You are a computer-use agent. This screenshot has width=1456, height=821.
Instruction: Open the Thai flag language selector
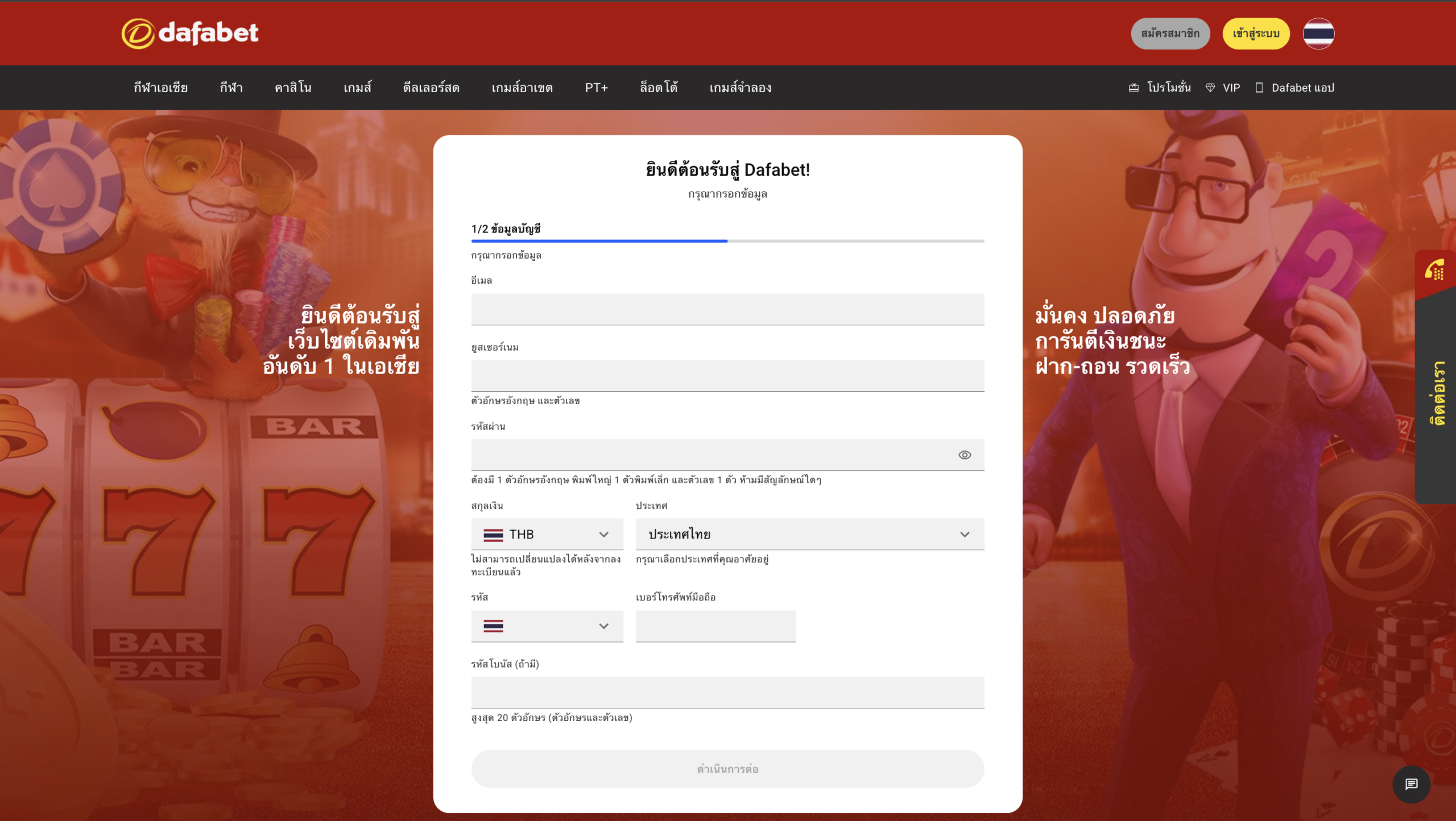click(1318, 34)
